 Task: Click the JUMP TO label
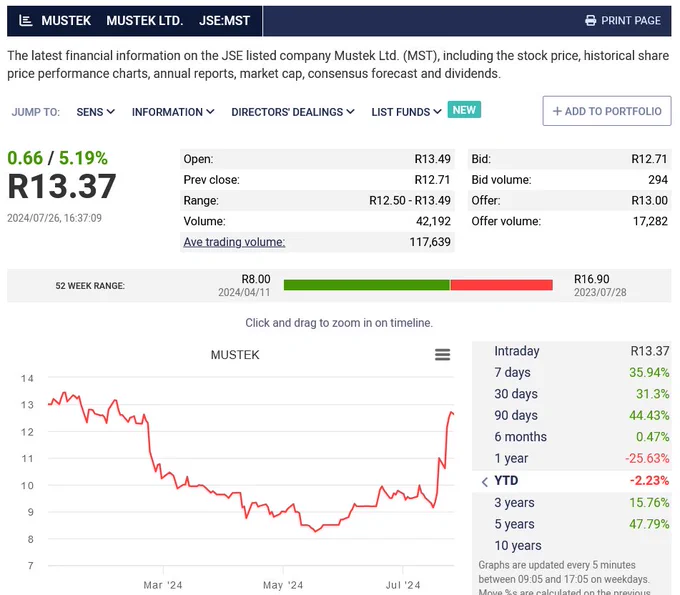36,112
